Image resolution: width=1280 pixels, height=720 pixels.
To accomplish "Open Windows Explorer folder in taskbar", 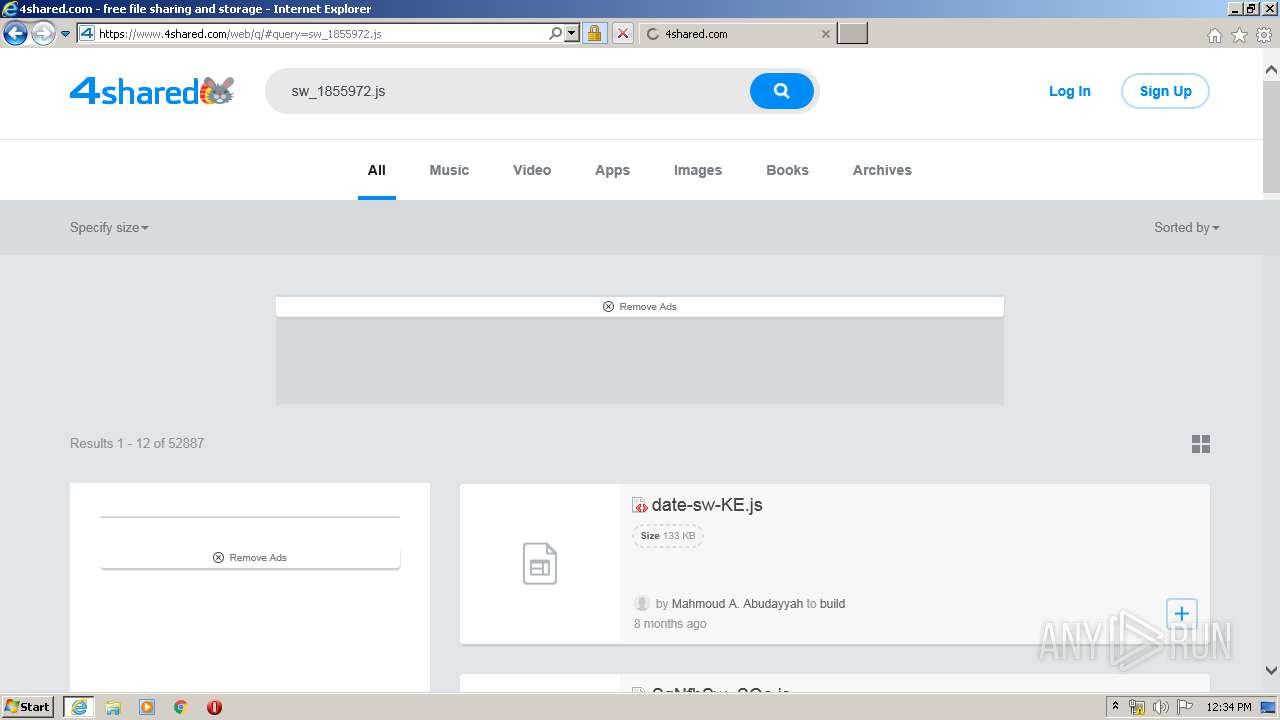I will 113,707.
